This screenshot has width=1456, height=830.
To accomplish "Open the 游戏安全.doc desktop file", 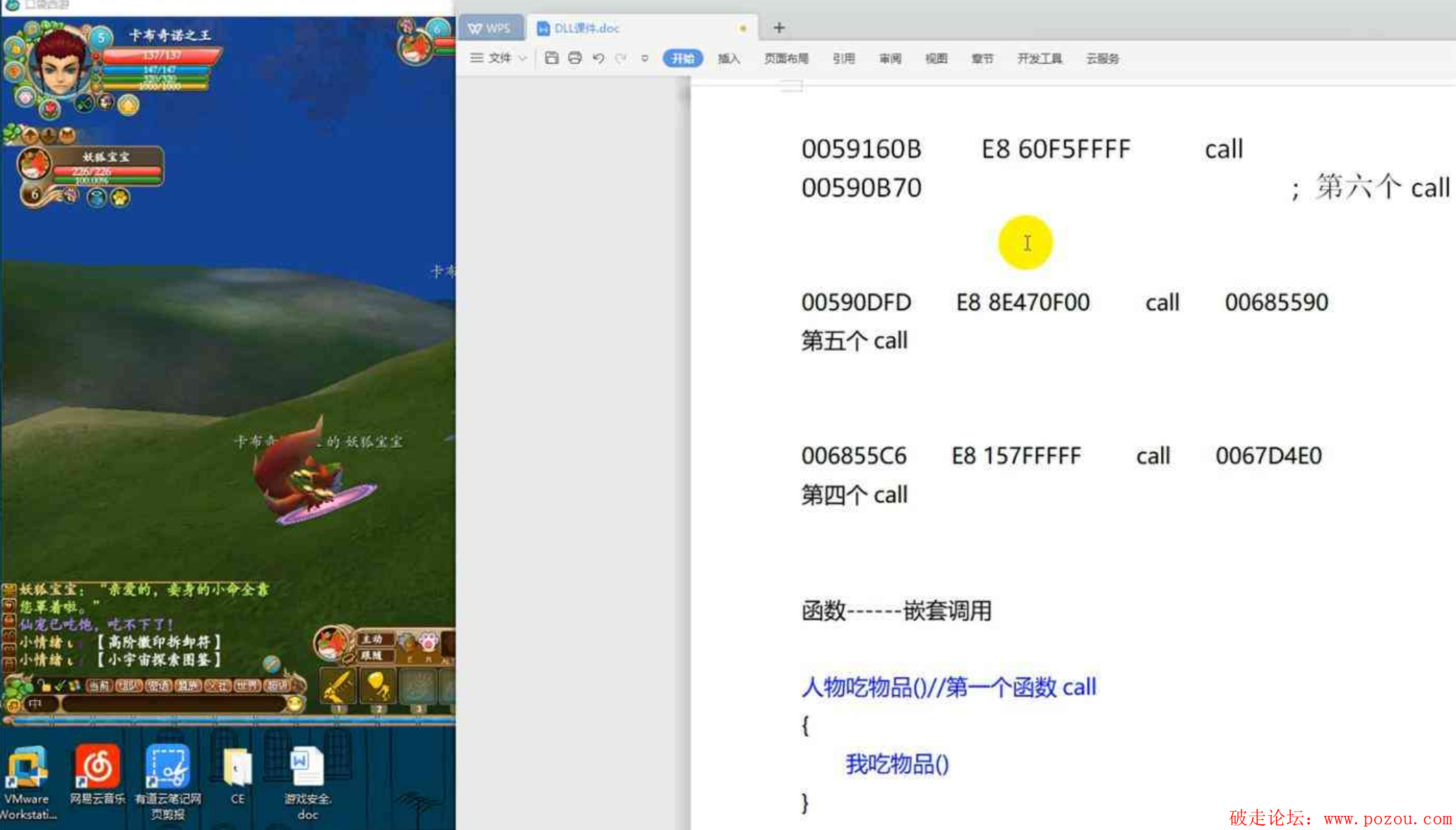I will [308, 782].
